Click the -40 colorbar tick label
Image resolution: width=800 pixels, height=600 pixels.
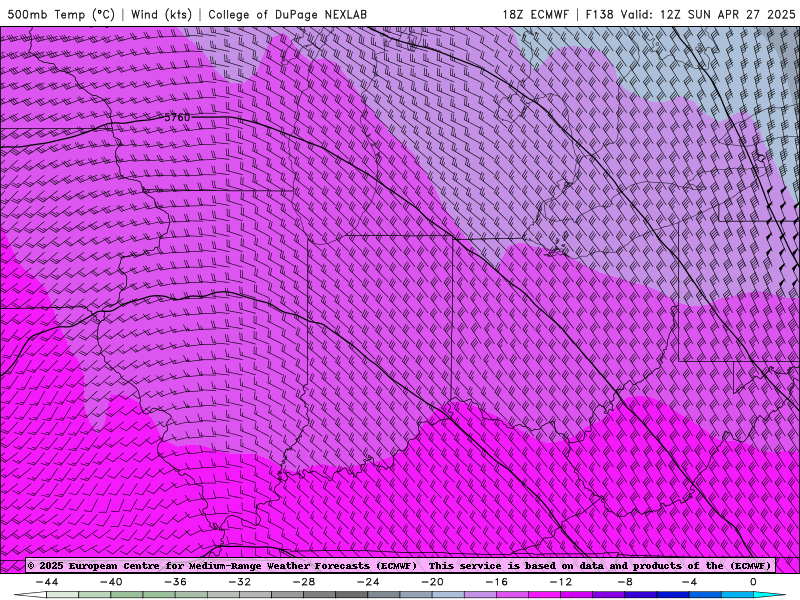[x=111, y=582]
